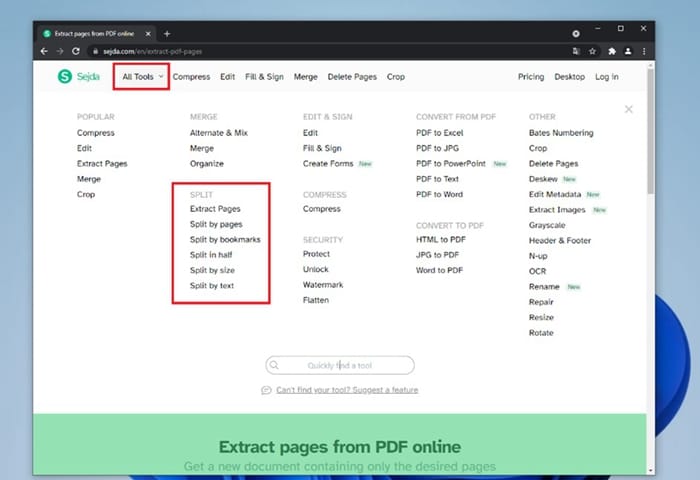The width and height of the screenshot is (700, 480).
Task: Open the Protect tool
Action: 316,254
